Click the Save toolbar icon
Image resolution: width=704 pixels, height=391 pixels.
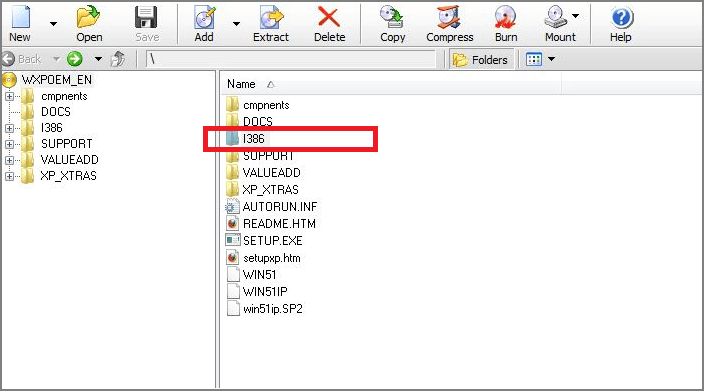(x=146, y=17)
